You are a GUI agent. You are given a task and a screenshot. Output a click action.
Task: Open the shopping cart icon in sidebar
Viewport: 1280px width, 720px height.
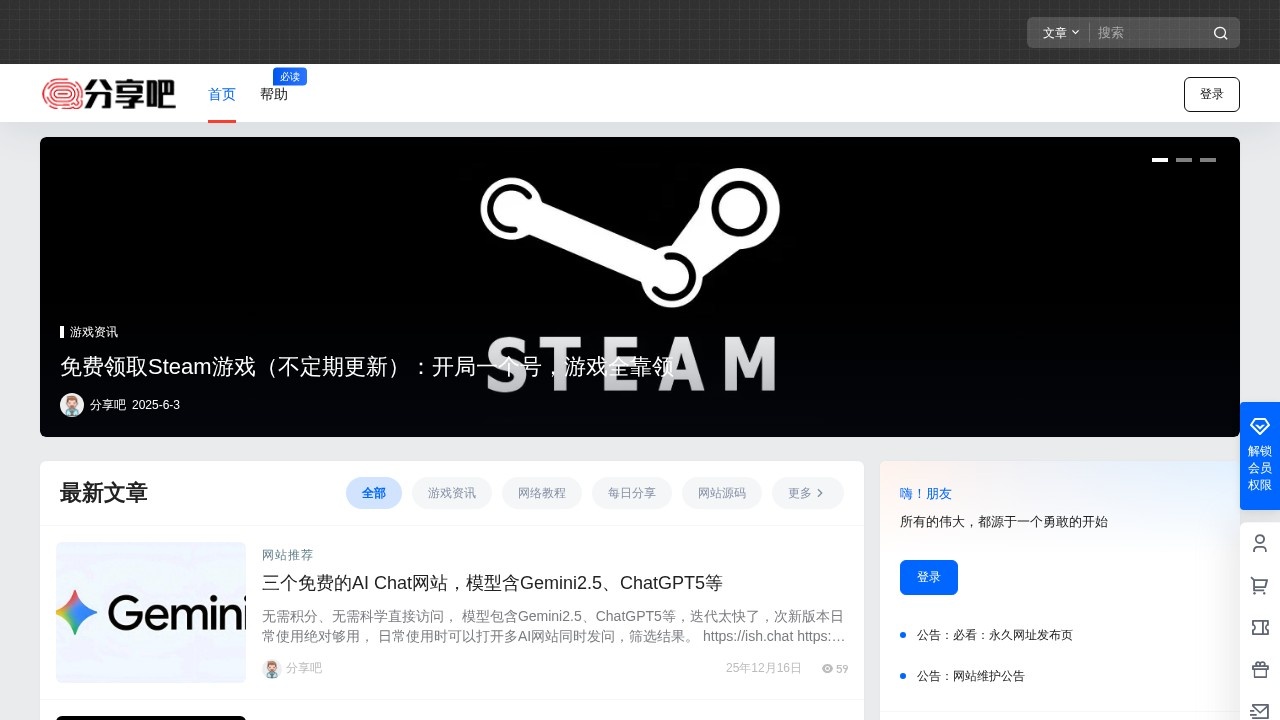[x=1259, y=585]
